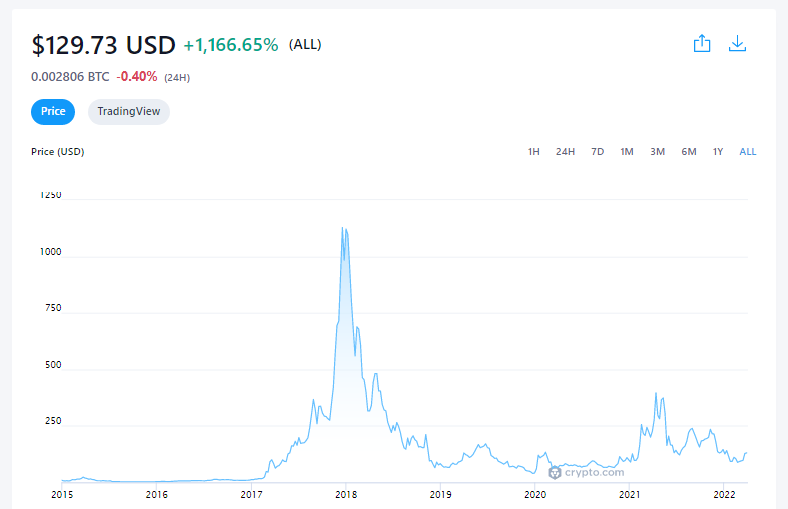Image resolution: width=788 pixels, height=509 pixels.
Task: Click the 2020 label on the x-axis
Action: coord(535,495)
